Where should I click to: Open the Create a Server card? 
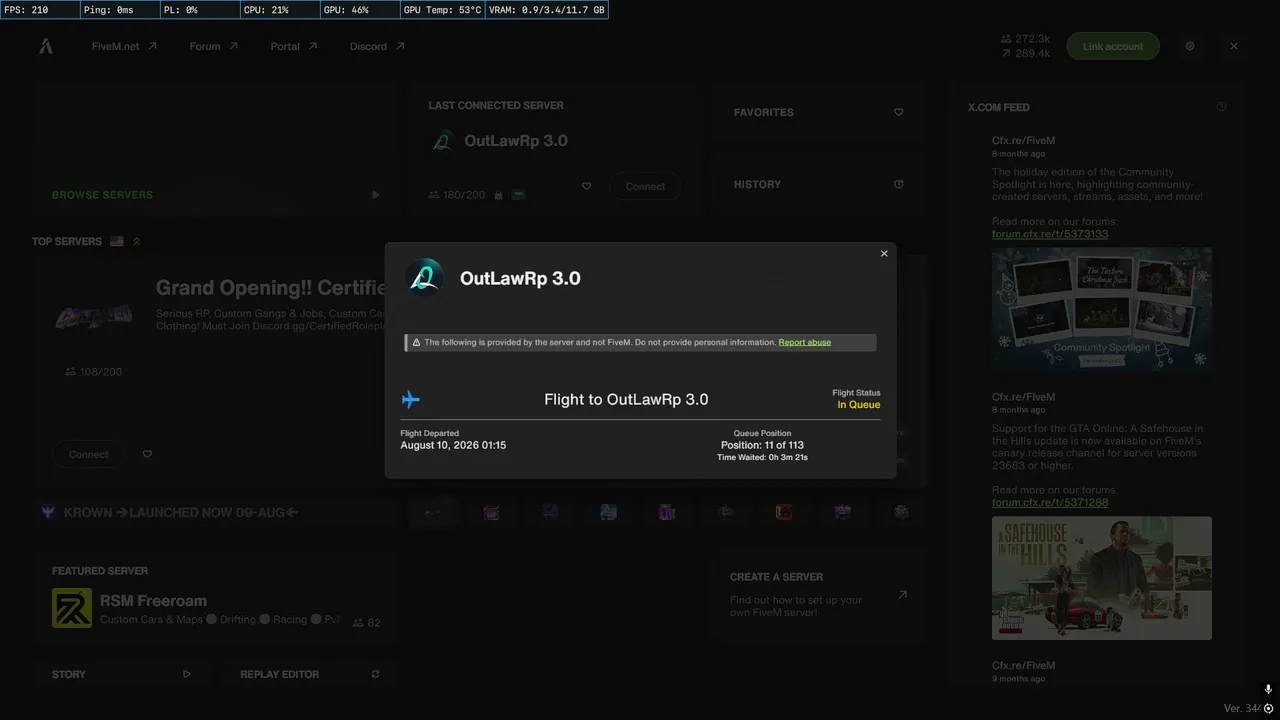tap(818, 594)
